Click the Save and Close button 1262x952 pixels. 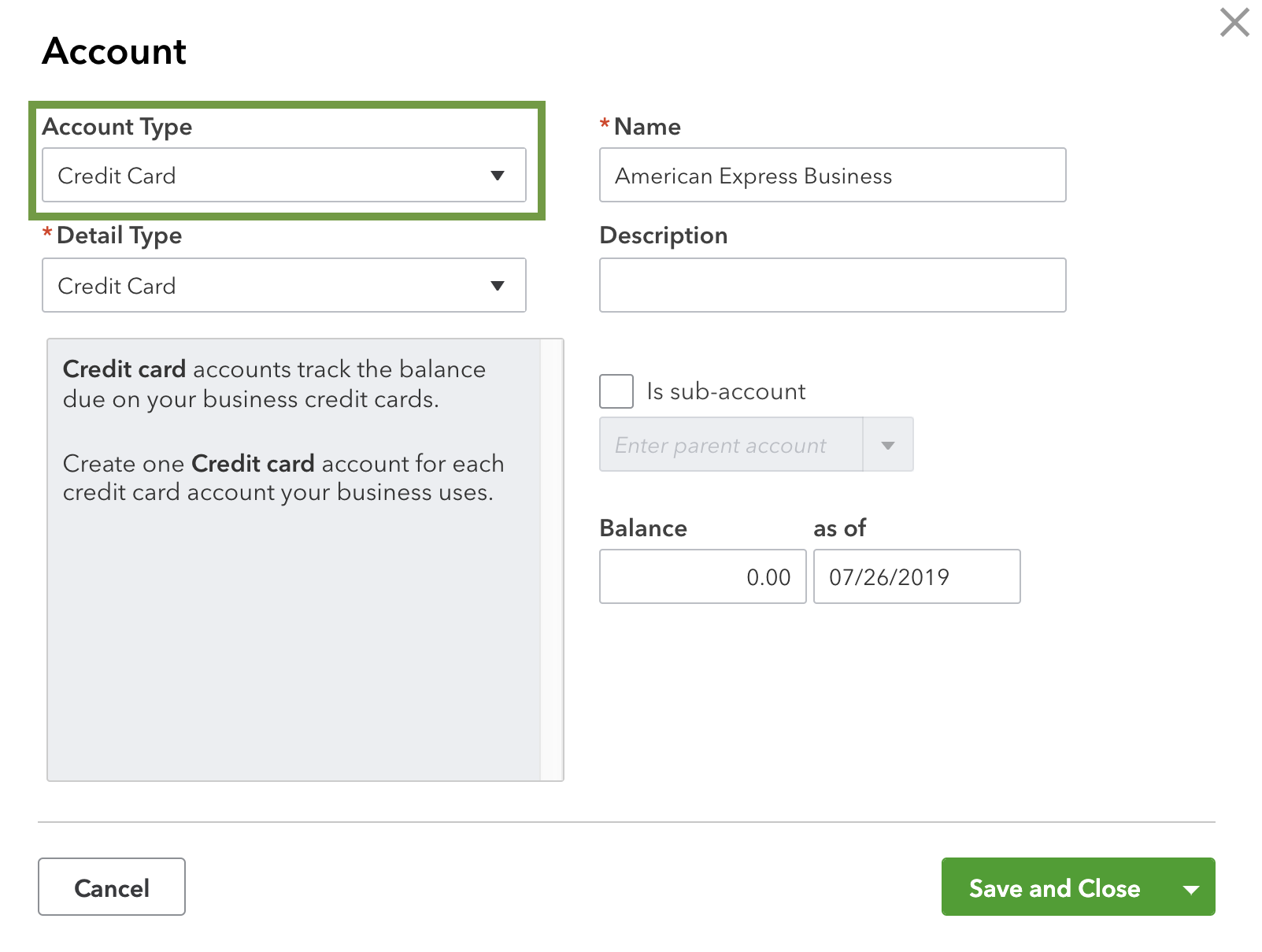pos(1054,887)
